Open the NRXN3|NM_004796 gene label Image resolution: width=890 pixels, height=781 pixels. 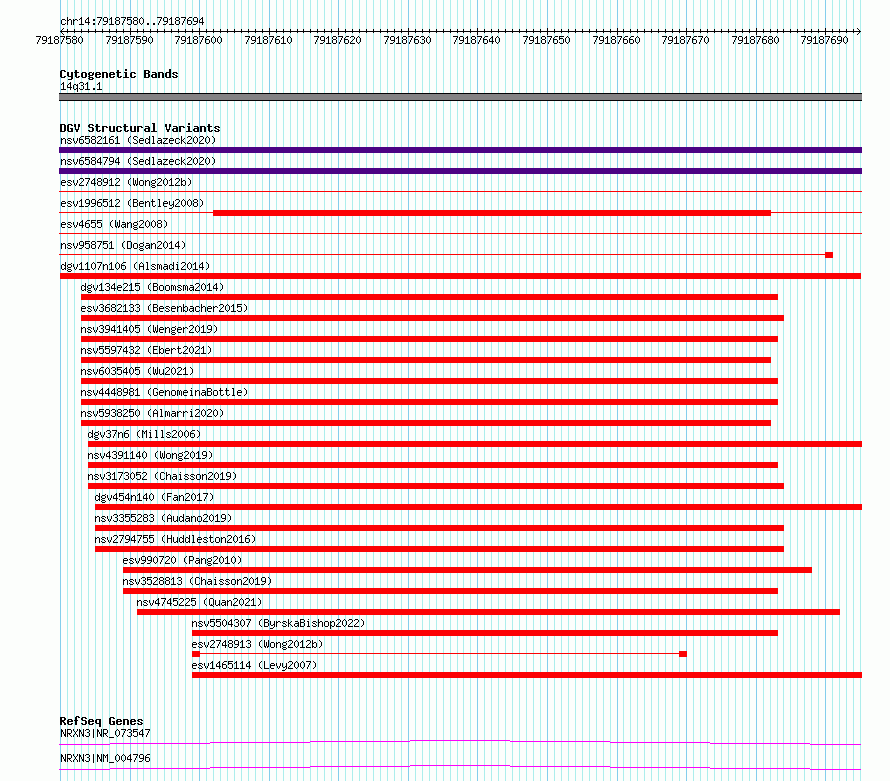(x=105, y=758)
